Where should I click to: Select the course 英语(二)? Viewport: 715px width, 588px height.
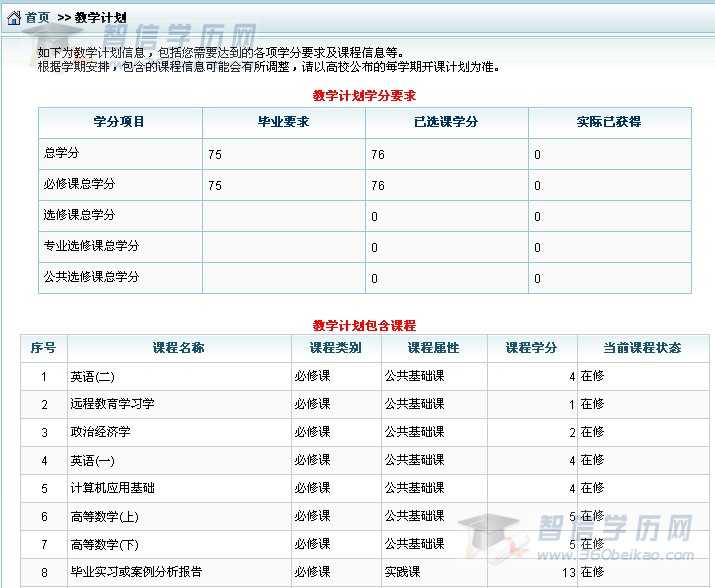pyautogui.click(x=93, y=377)
